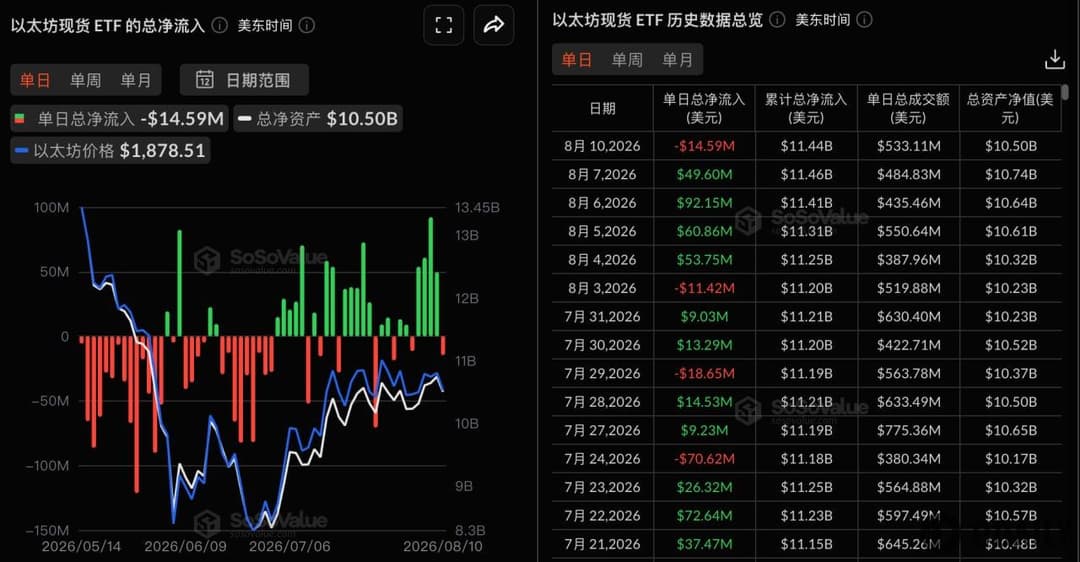Select 单日 tab in the chart panel

(x=35, y=80)
